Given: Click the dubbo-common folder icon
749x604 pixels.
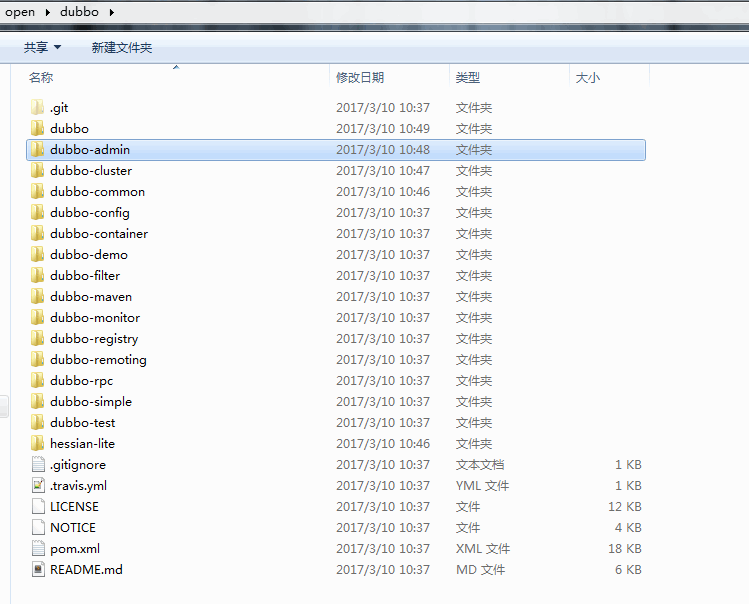Looking at the screenshot, I should pyautogui.click(x=37, y=192).
